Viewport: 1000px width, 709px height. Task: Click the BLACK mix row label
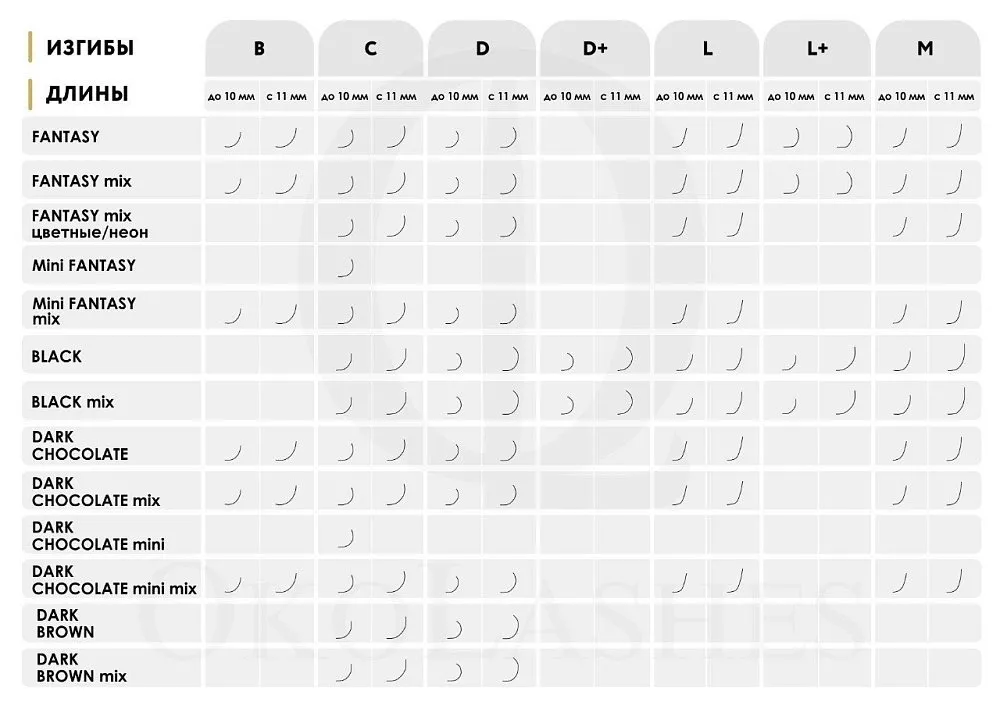pyautogui.click(x=73, y=402)
